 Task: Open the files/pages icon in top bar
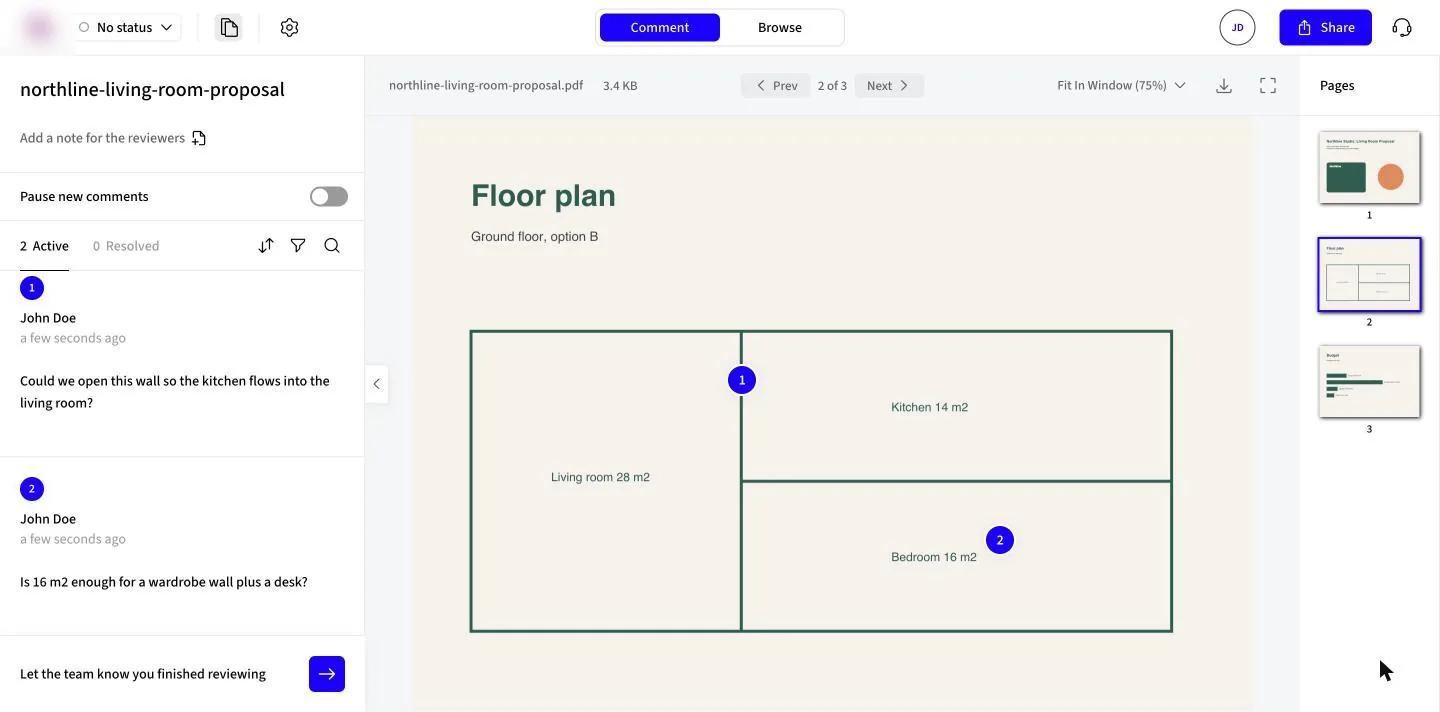coord(229,27)
